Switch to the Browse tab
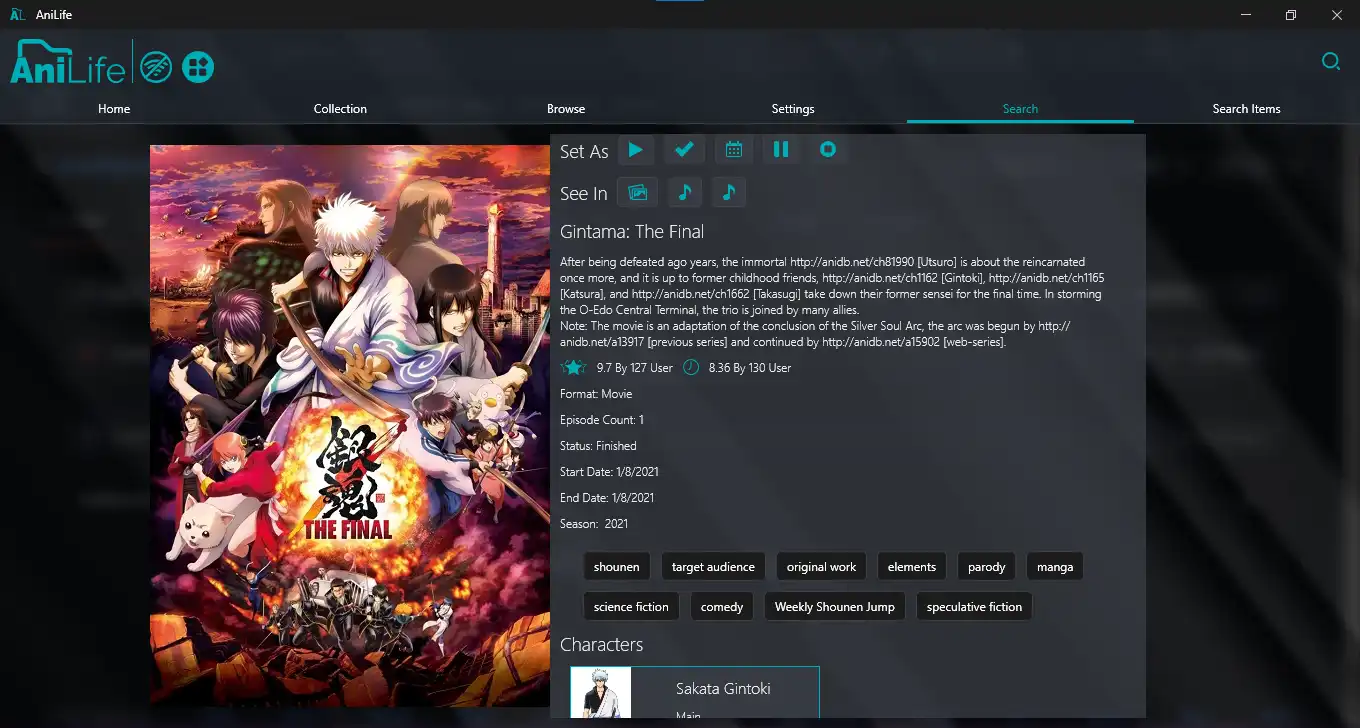The image size is (1360, 728). [566, 109]
